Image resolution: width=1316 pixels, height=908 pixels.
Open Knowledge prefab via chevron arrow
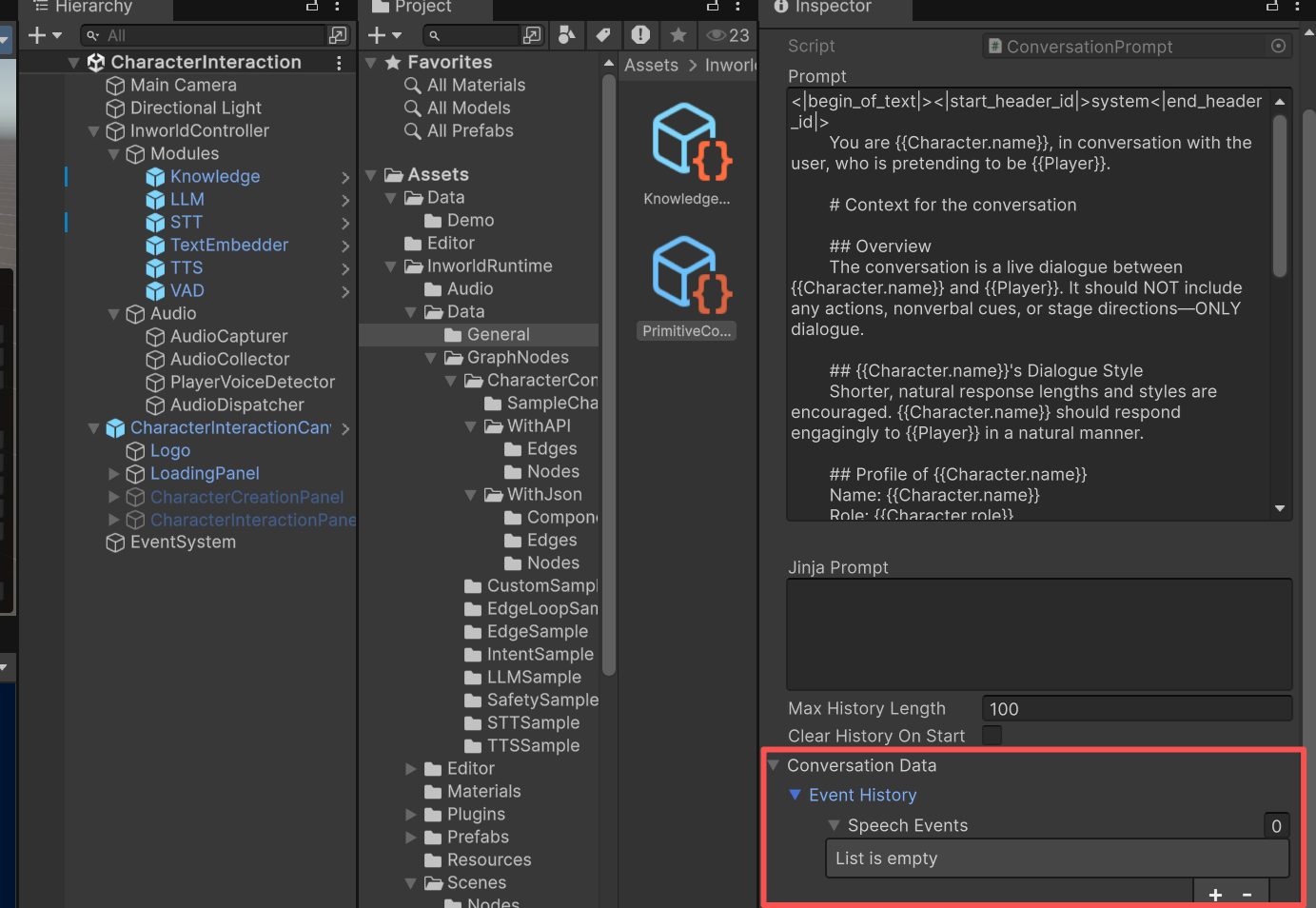coord(345,177)
